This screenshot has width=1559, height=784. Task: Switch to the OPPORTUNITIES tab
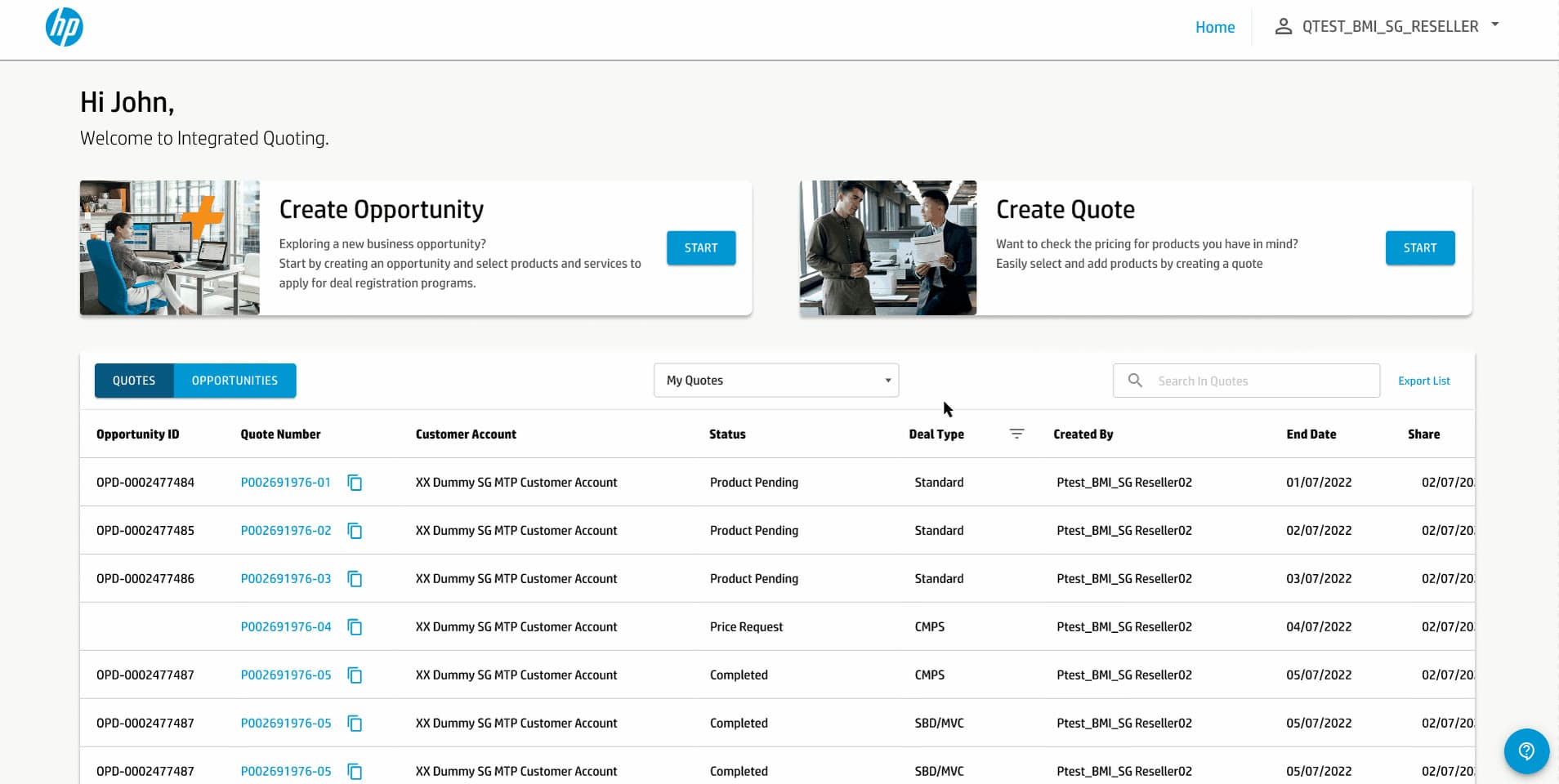[x=235, y=381]
